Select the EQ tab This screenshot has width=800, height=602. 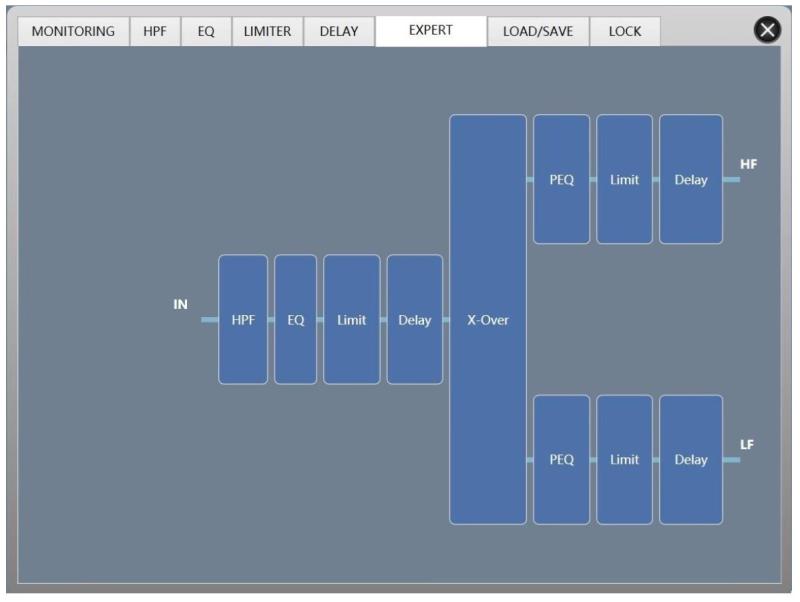[206, 31]
